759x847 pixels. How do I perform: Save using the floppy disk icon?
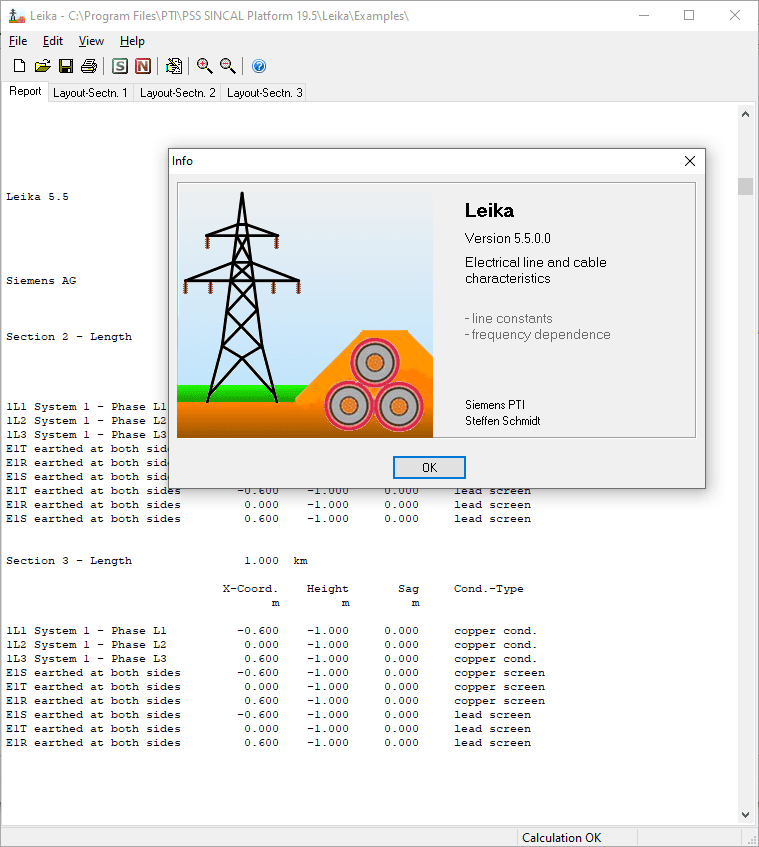coord(65,66)
